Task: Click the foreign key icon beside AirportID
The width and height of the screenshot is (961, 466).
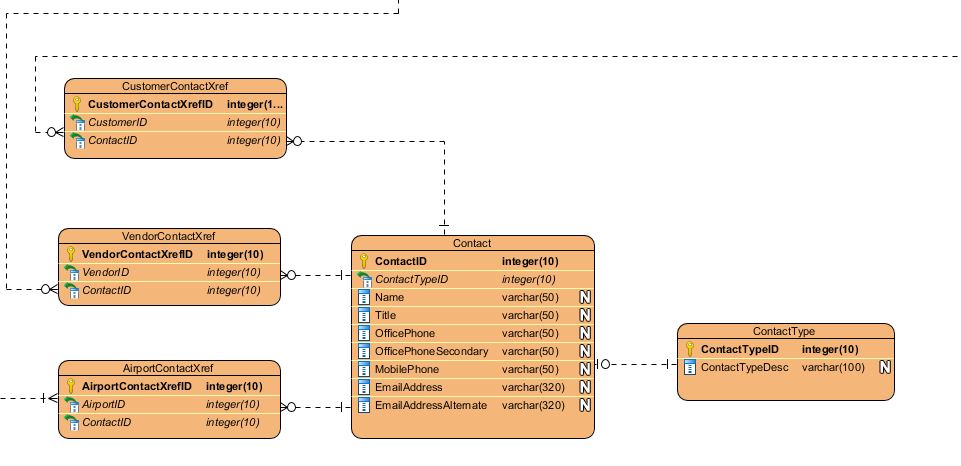Action: coord(71,404)
